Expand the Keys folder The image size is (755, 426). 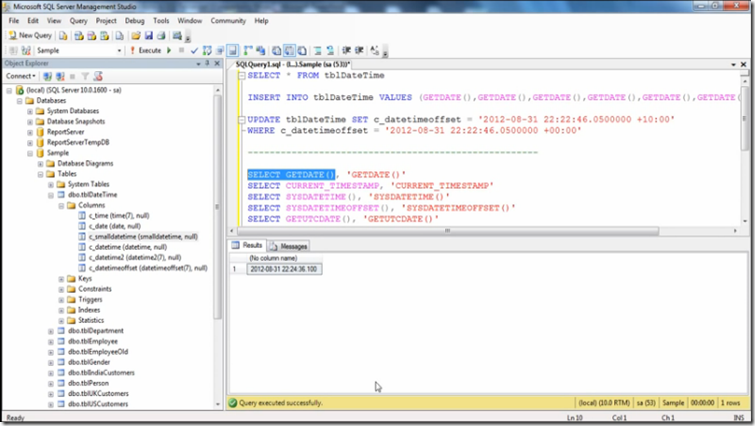(x=61, y=279)
